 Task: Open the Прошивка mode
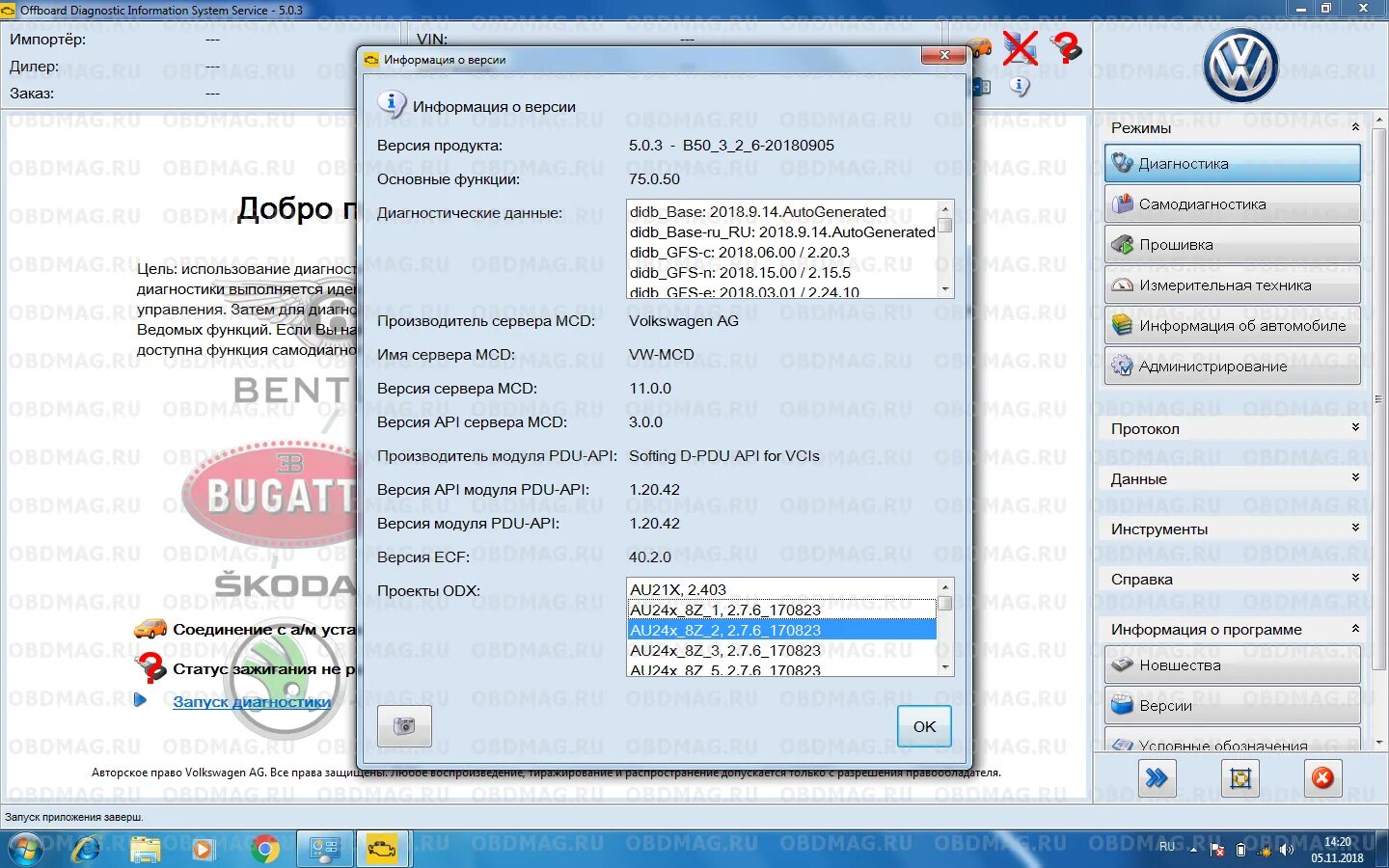(1232, 245)
